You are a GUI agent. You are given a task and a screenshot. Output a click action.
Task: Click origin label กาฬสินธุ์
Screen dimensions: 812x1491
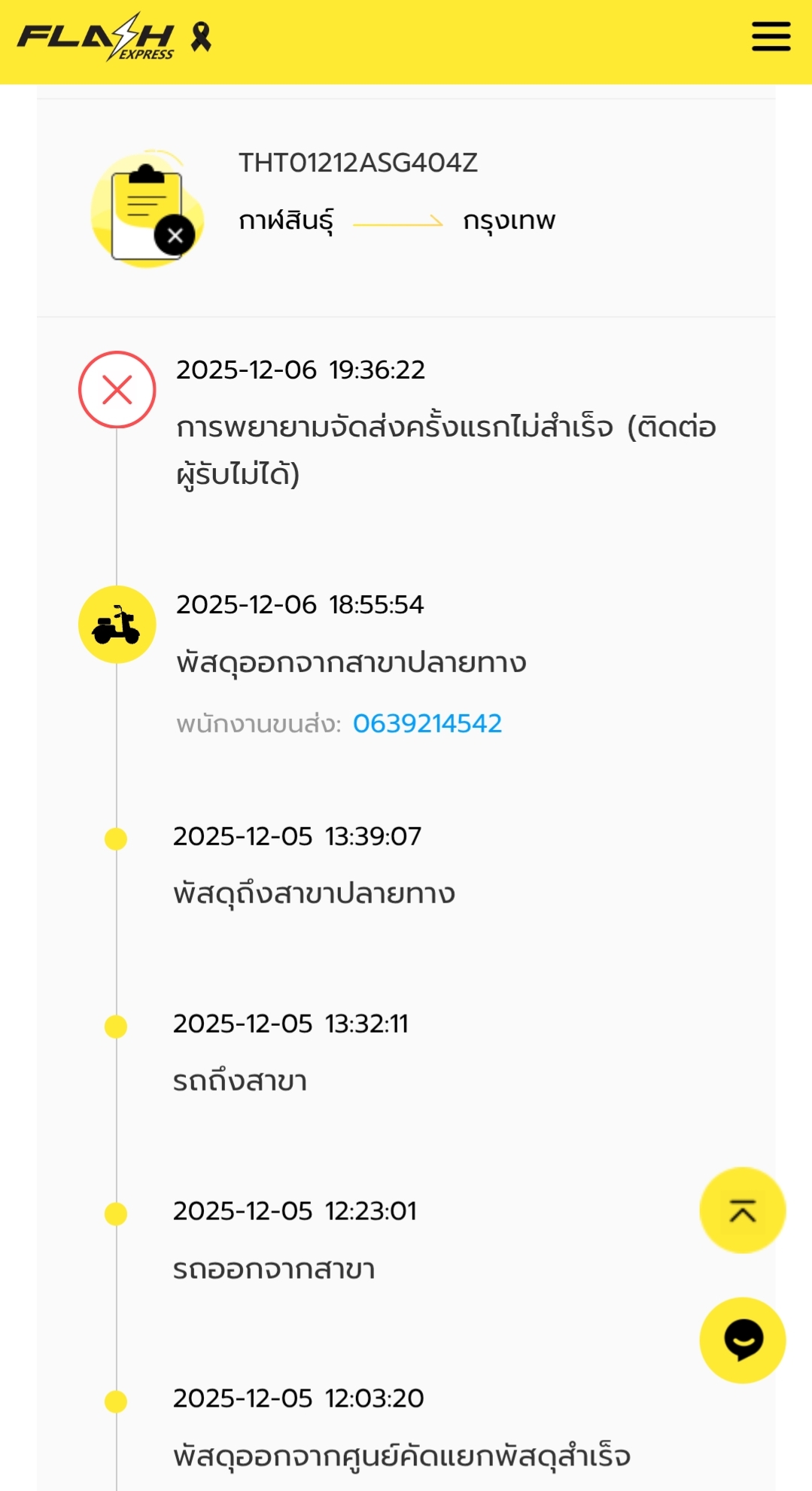click(286, 221)
